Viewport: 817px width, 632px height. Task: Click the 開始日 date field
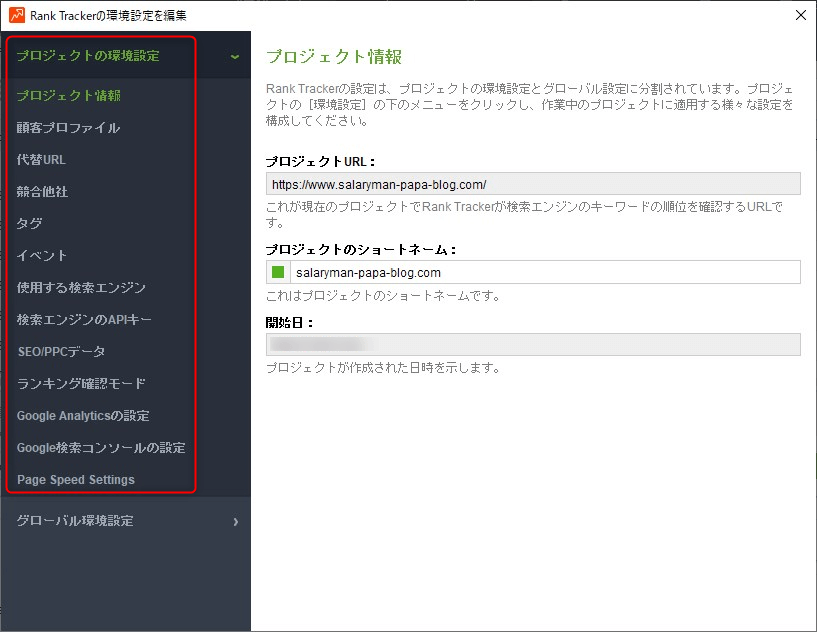pos(533,344)
